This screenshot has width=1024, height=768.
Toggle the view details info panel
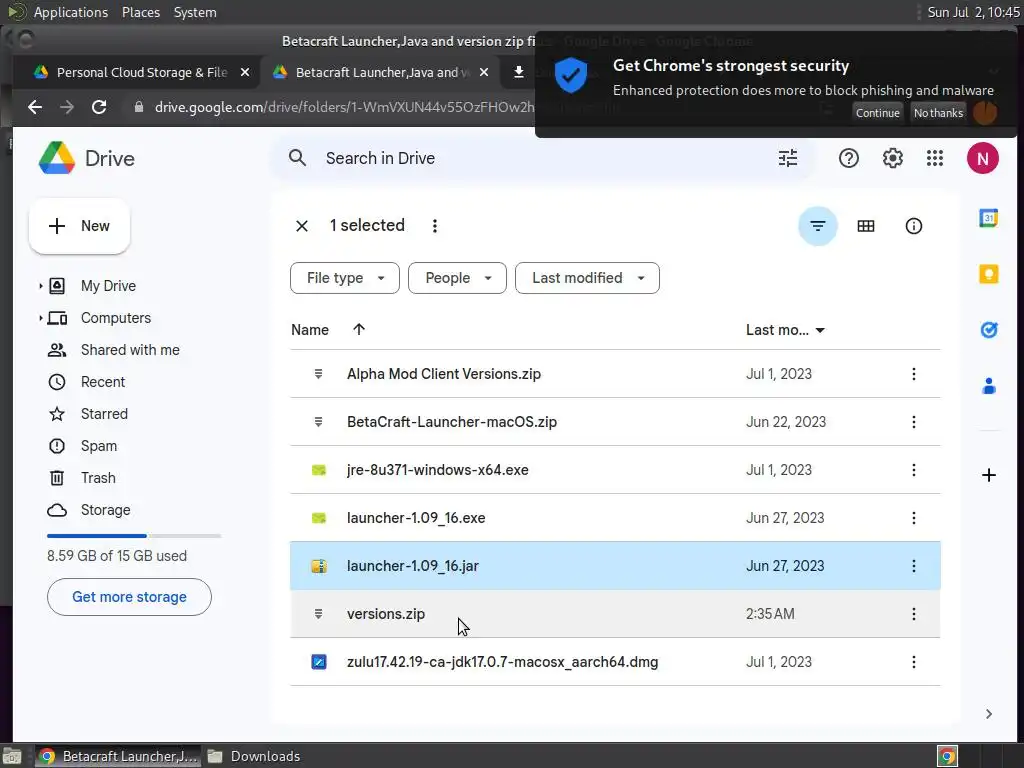point(913,226)
